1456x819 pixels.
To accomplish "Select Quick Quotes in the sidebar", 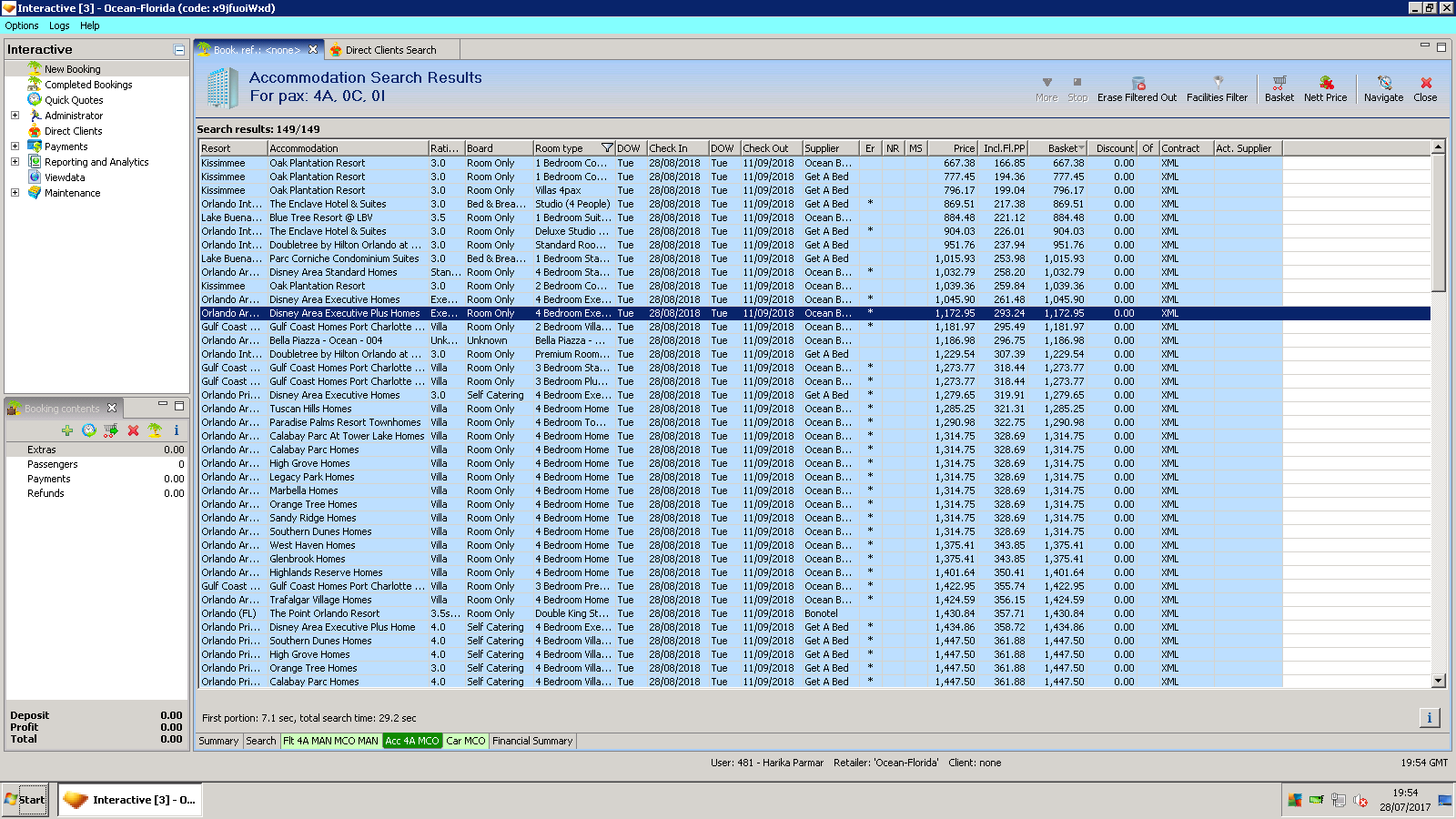I will tap(74, 100).
